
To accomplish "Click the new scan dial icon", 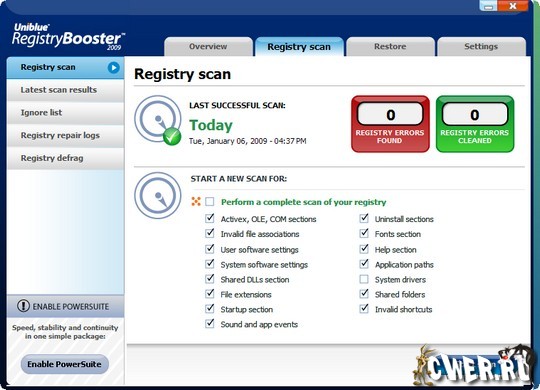I will pyautogui.click(x=158, y=195).
